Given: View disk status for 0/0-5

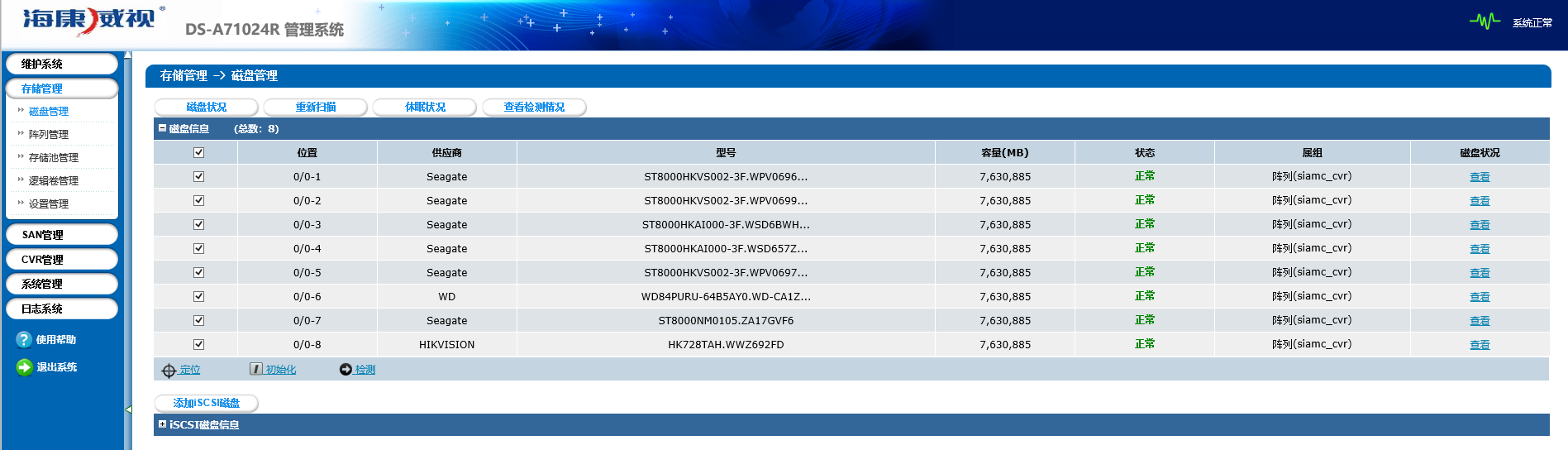Looking at the screenshot, I should click(x=1480, y=273).
